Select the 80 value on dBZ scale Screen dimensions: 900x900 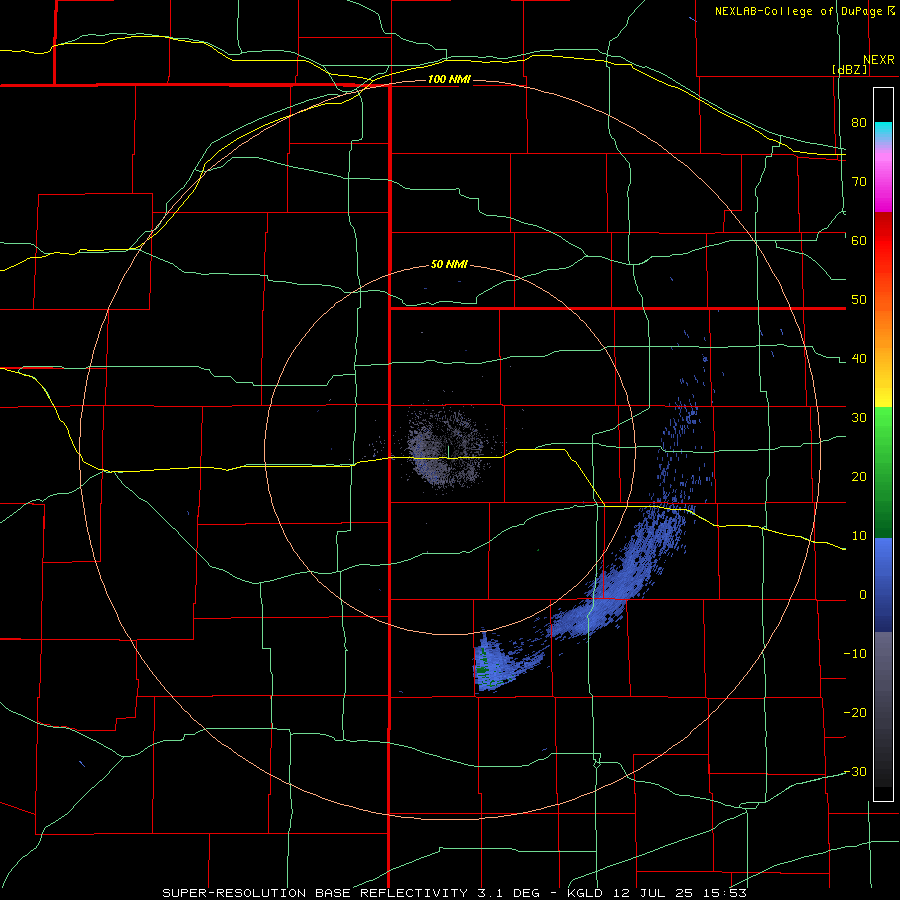(859, 123)
